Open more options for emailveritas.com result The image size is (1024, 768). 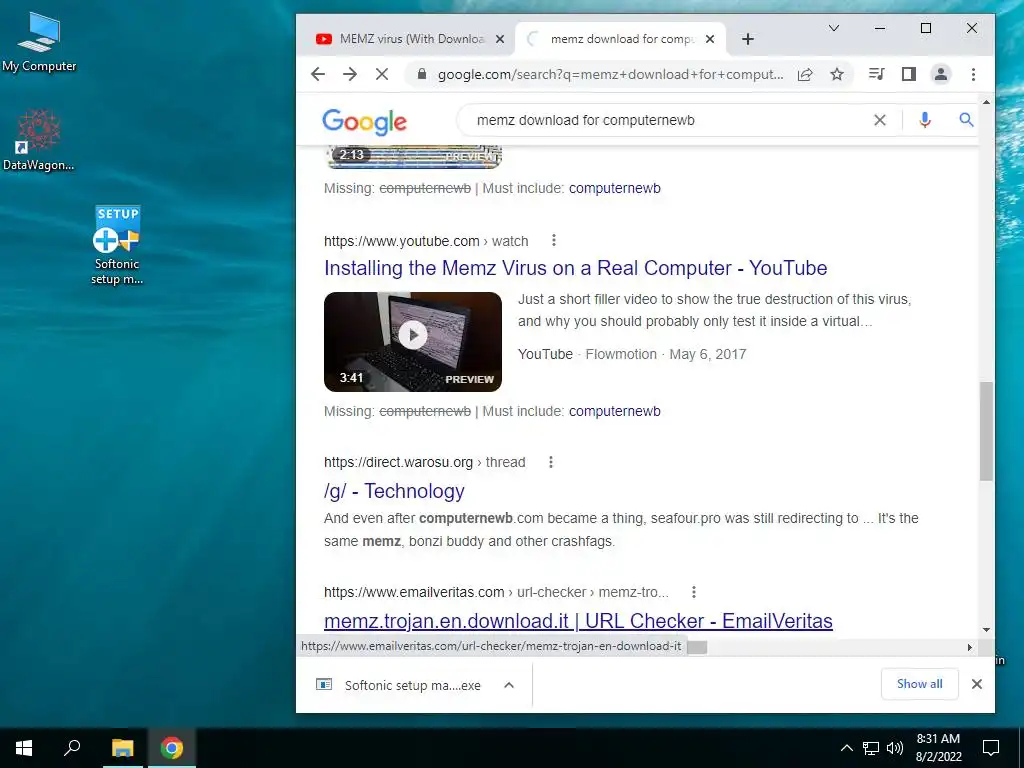coord(694,592)
